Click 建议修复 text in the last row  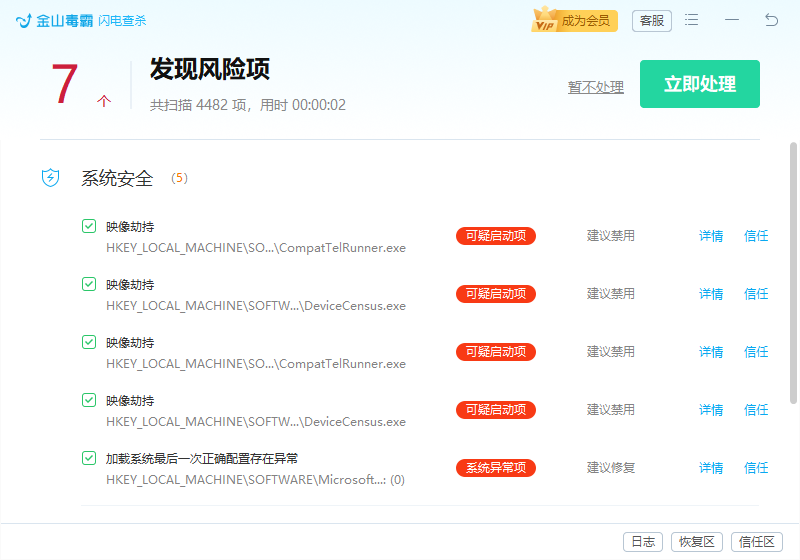611,468
